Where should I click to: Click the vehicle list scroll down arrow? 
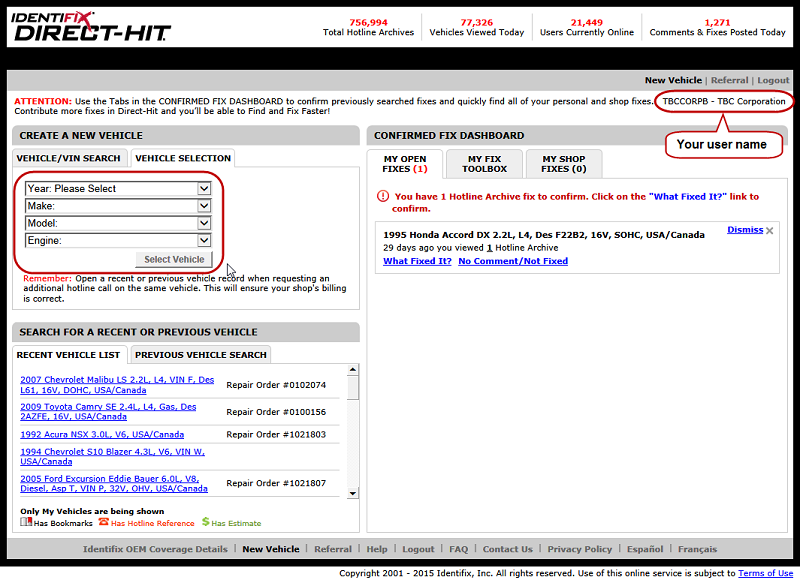point(353,493)
